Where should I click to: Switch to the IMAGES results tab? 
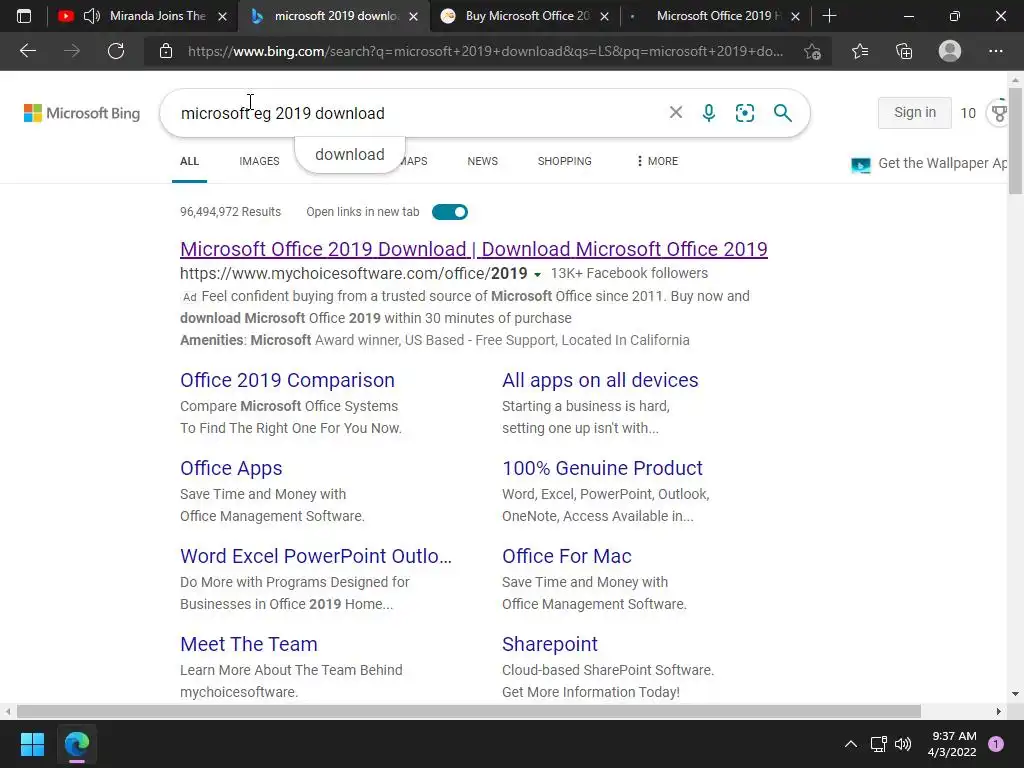(x=259, y=161)
